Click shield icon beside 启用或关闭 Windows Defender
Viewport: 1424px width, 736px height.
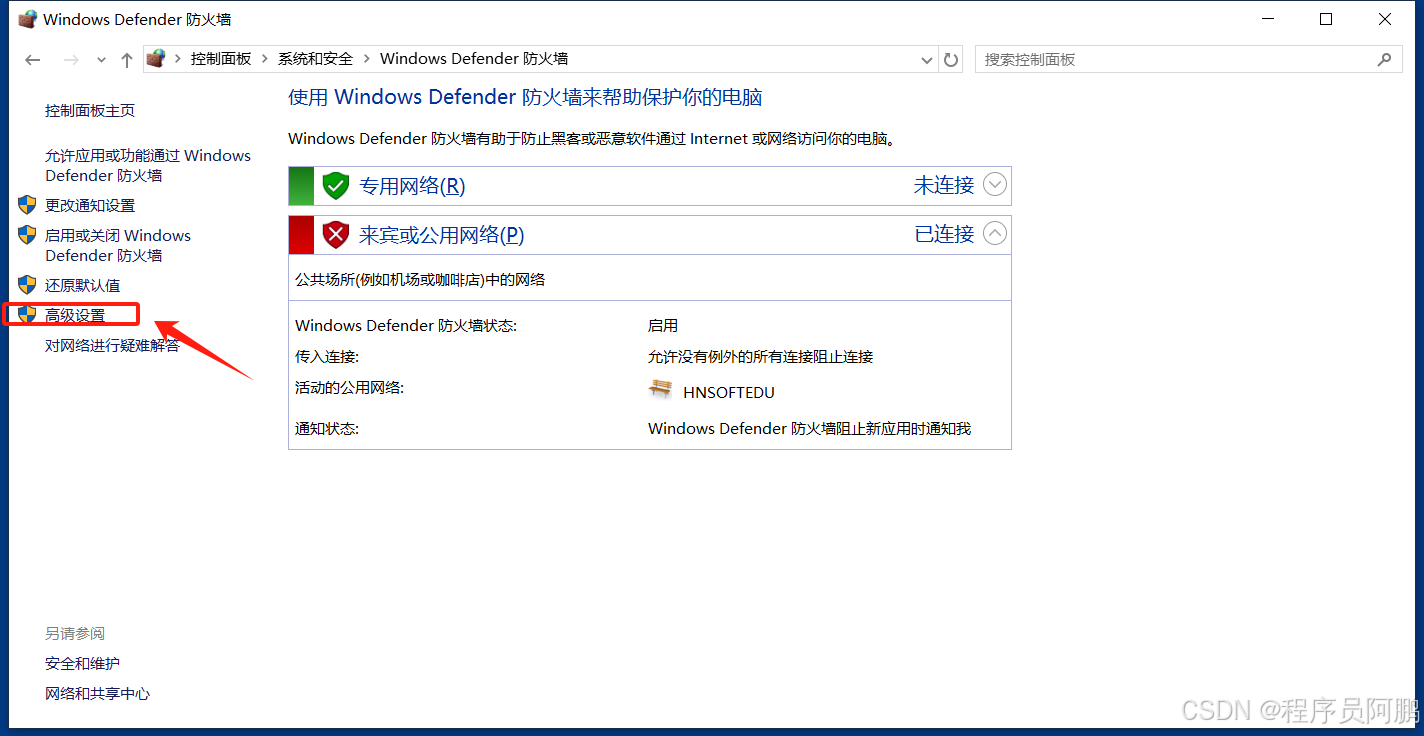click(27, 235)
